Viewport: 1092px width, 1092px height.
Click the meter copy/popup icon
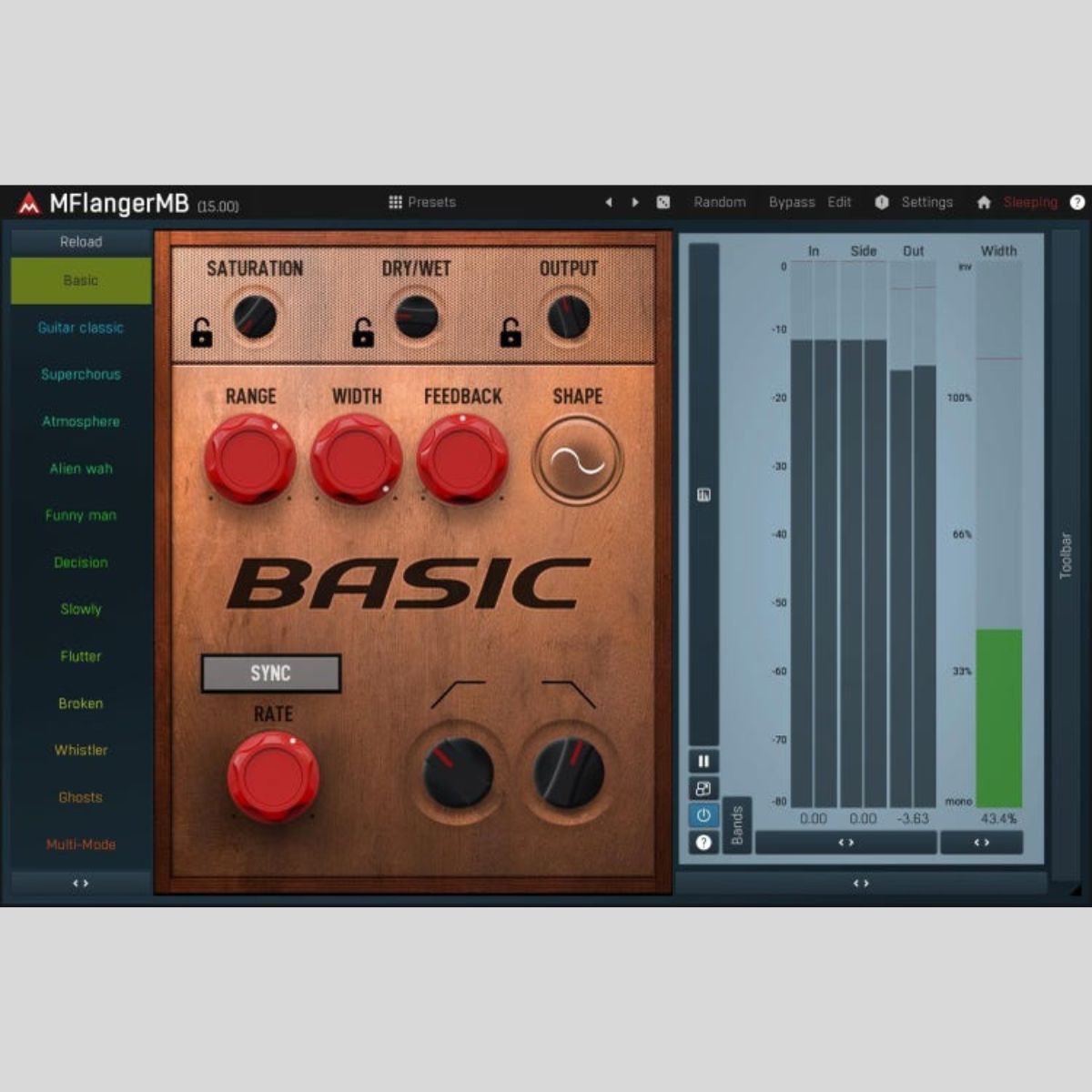(x=703, y=788)
